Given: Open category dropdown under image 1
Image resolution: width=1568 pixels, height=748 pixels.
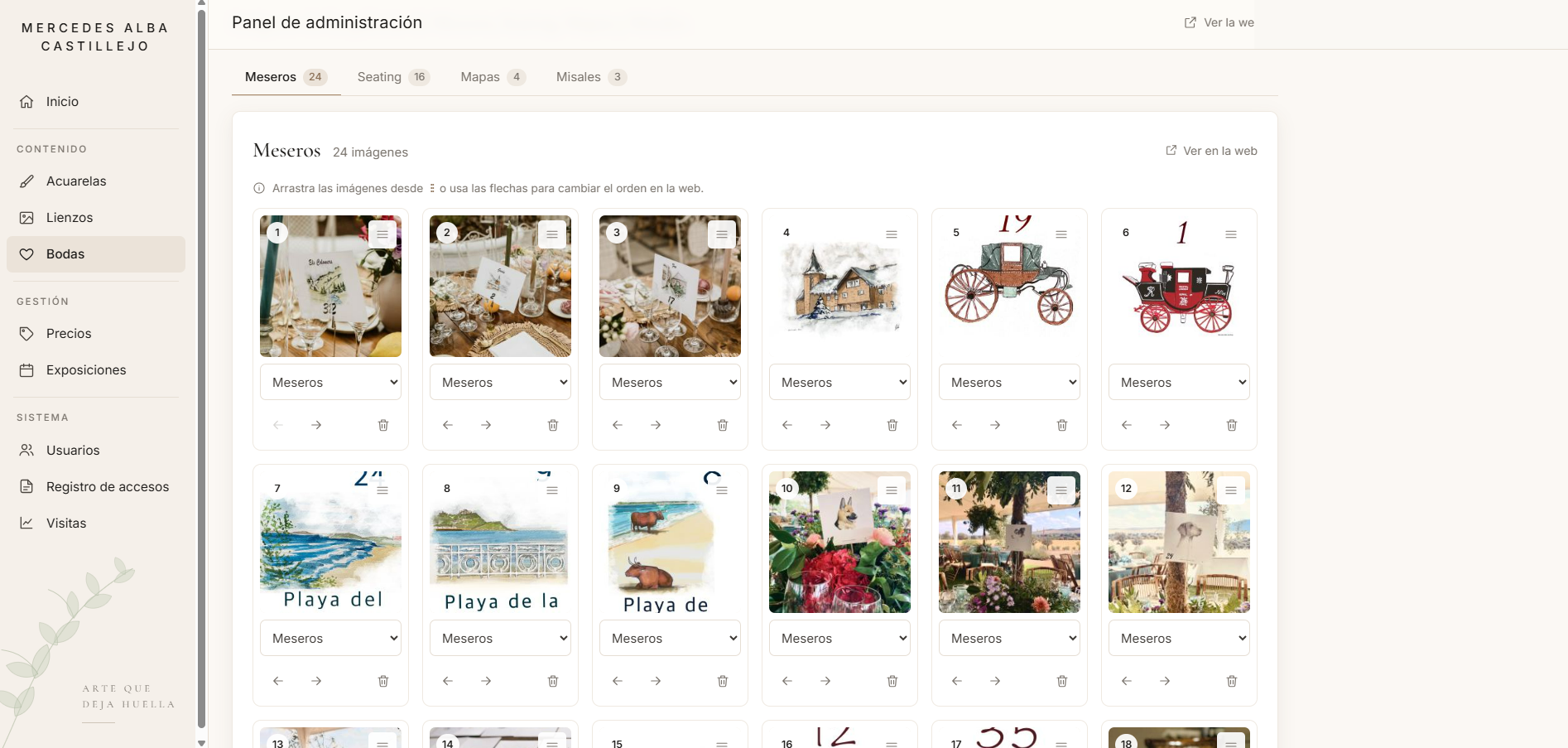Looking at the screenshot, I should point(330,382).
